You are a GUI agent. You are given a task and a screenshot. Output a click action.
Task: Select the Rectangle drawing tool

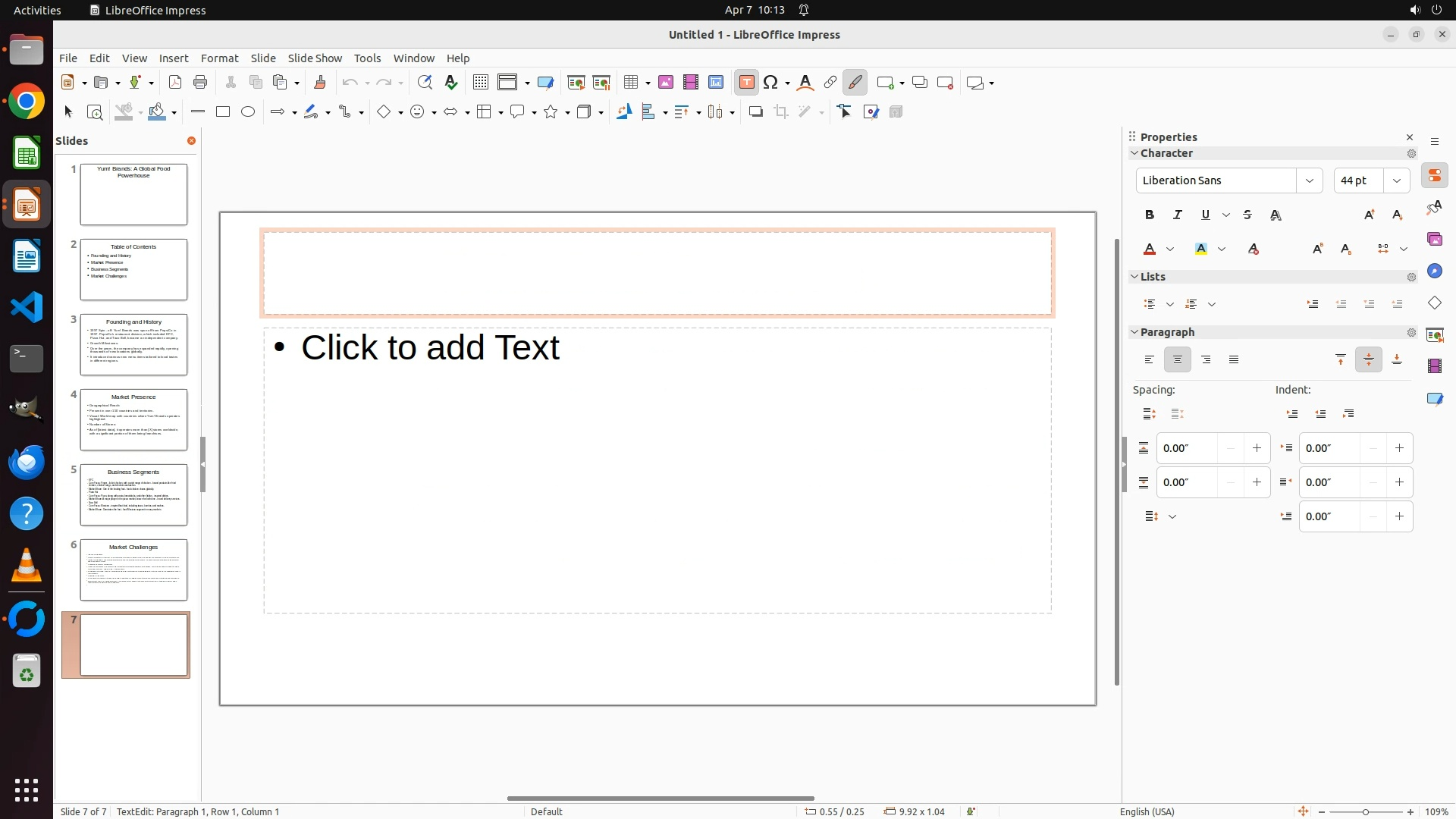(223, 112)
